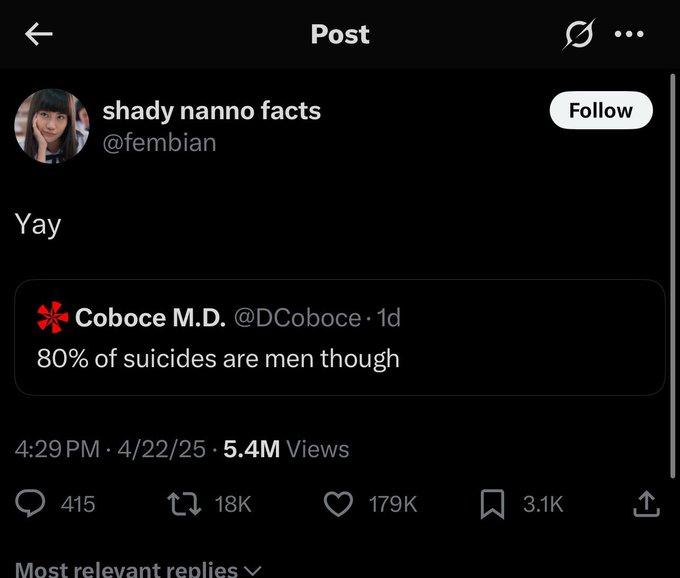This screenshot has width=680, height=578.
Task: Click the 4:29 PM timestamp
Action: 59,449
